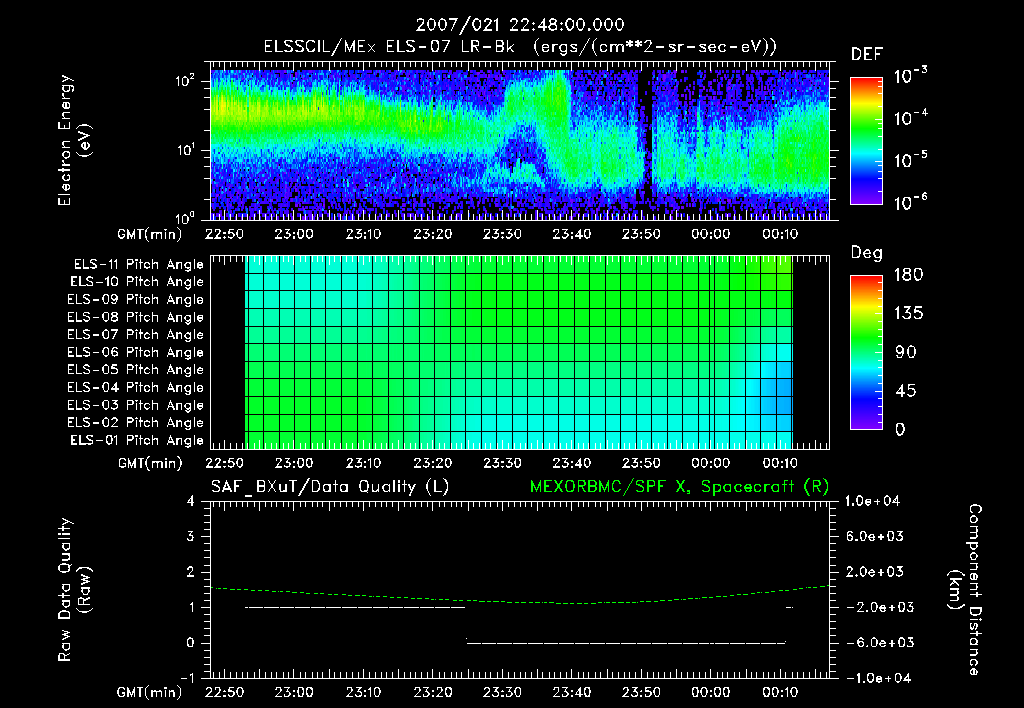Click the GMT(min) label under the spectrogram
This screenshot has height=708, width=1024.
[150, 234]
